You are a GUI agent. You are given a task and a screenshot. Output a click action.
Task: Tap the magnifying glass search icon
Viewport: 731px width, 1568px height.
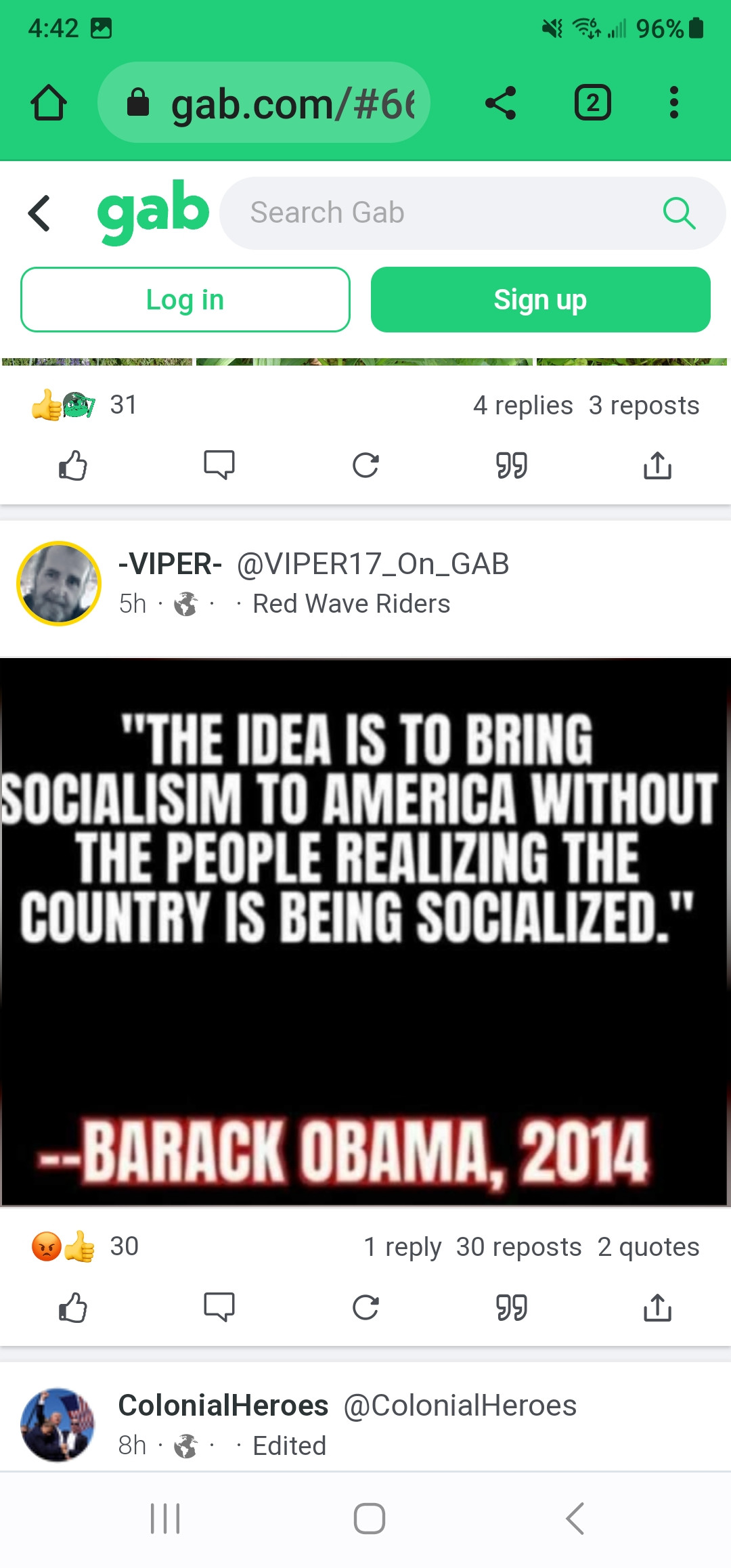[679, 213]
